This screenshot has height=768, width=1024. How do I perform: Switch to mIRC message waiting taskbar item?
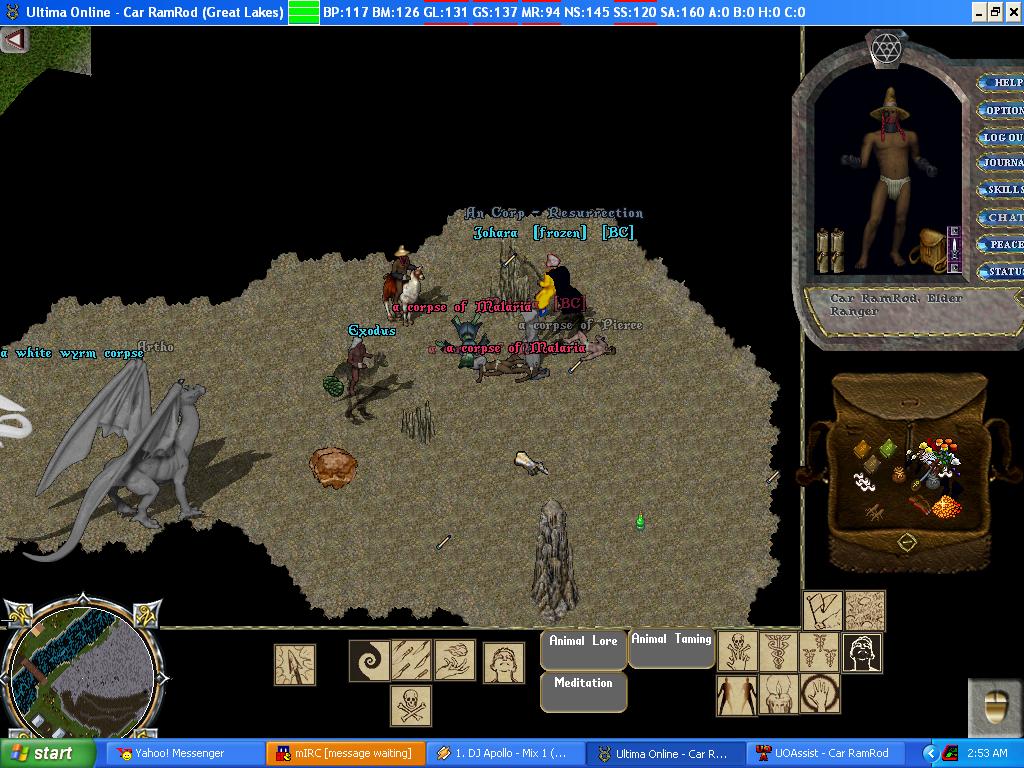coord(346,754)
